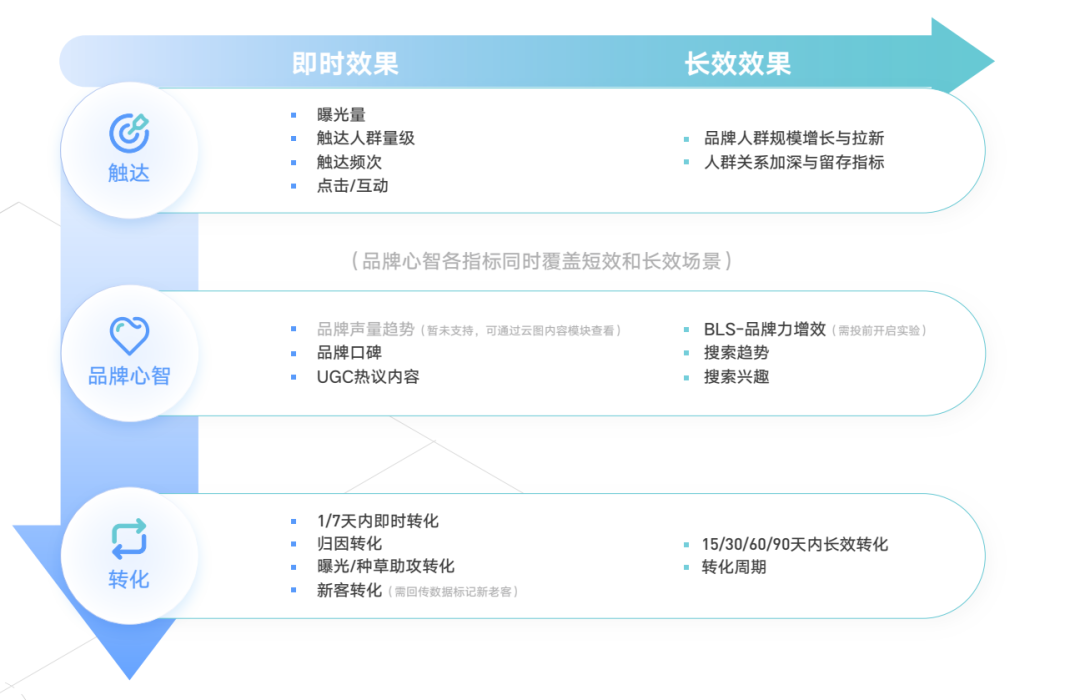Select the 即时效果 header

click(x=345, y=63)
